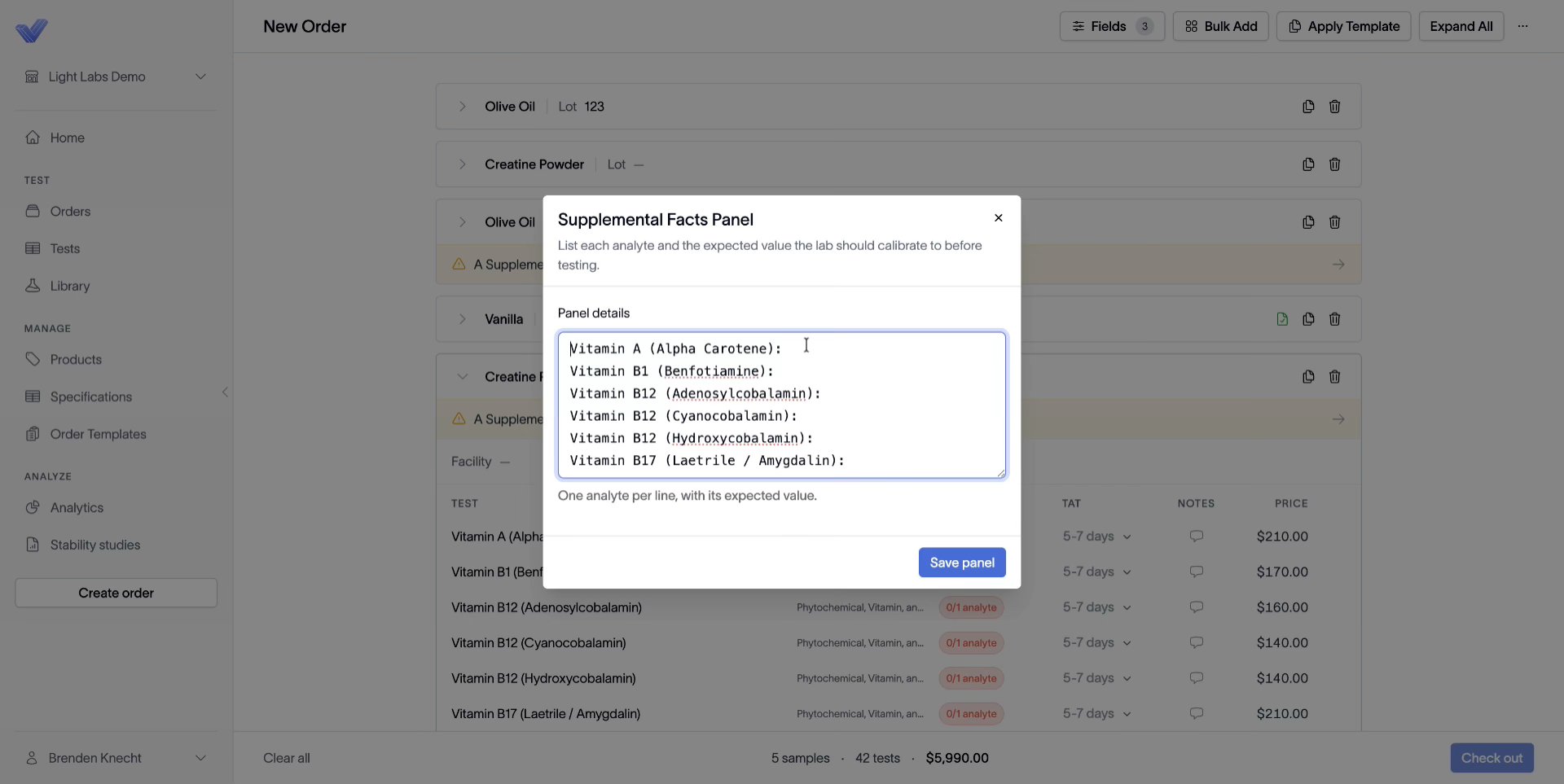Open the Light Labs Demo workspace dropdown
Image resolution: width=1564 pixels, height=784 pixels.
tap(116, 77)
